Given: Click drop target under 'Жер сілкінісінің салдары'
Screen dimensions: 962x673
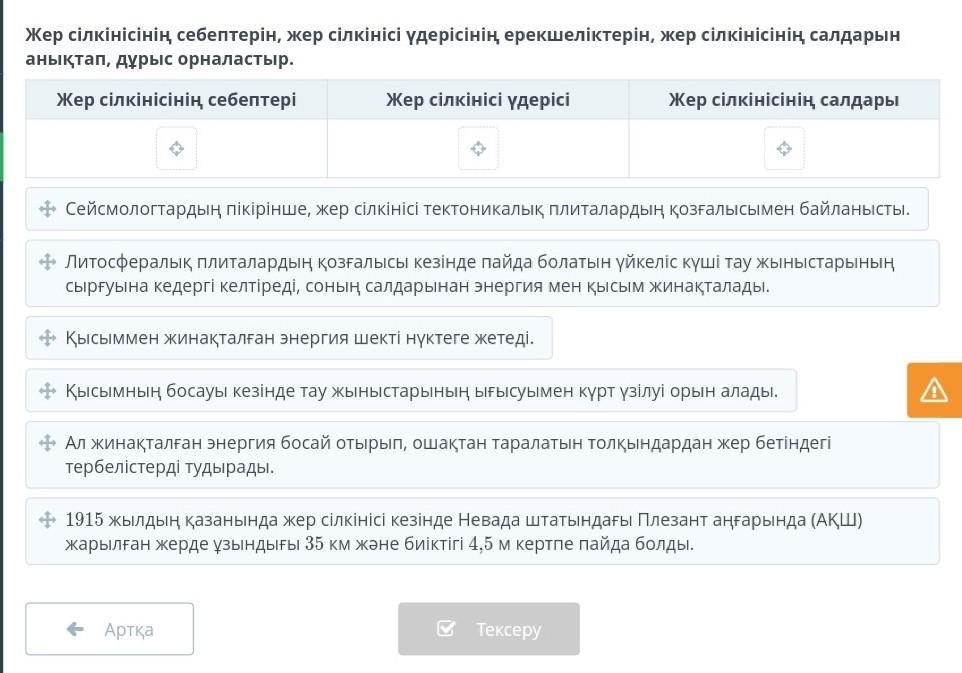Looking at the screenshot, I should [x=784, y=148].
